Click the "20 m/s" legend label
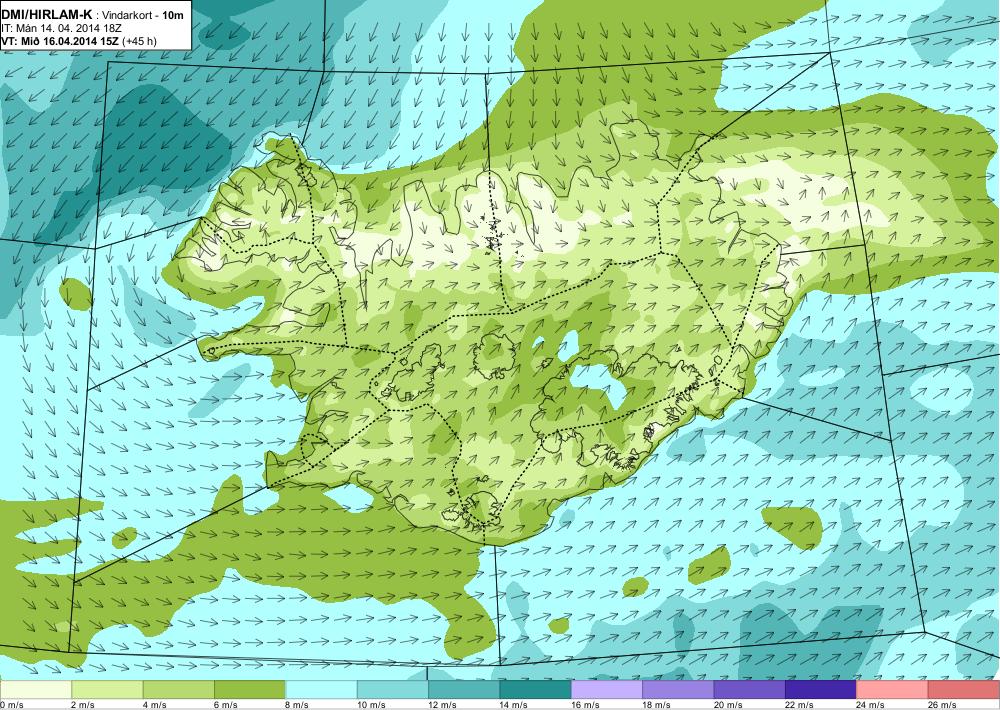Image resolution: width=1000 pixels, height=710 pixels. click(728, 705)
